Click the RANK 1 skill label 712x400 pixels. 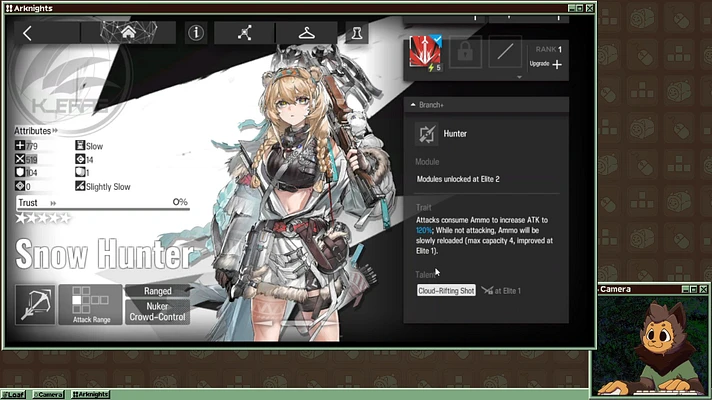coord(549,49)
